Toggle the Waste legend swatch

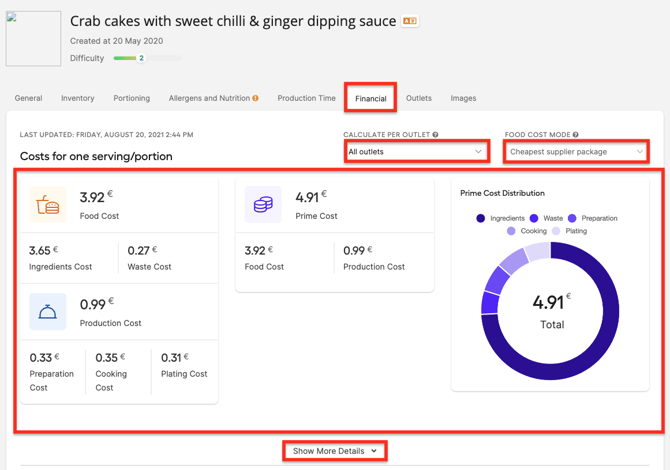coord(534,218)
